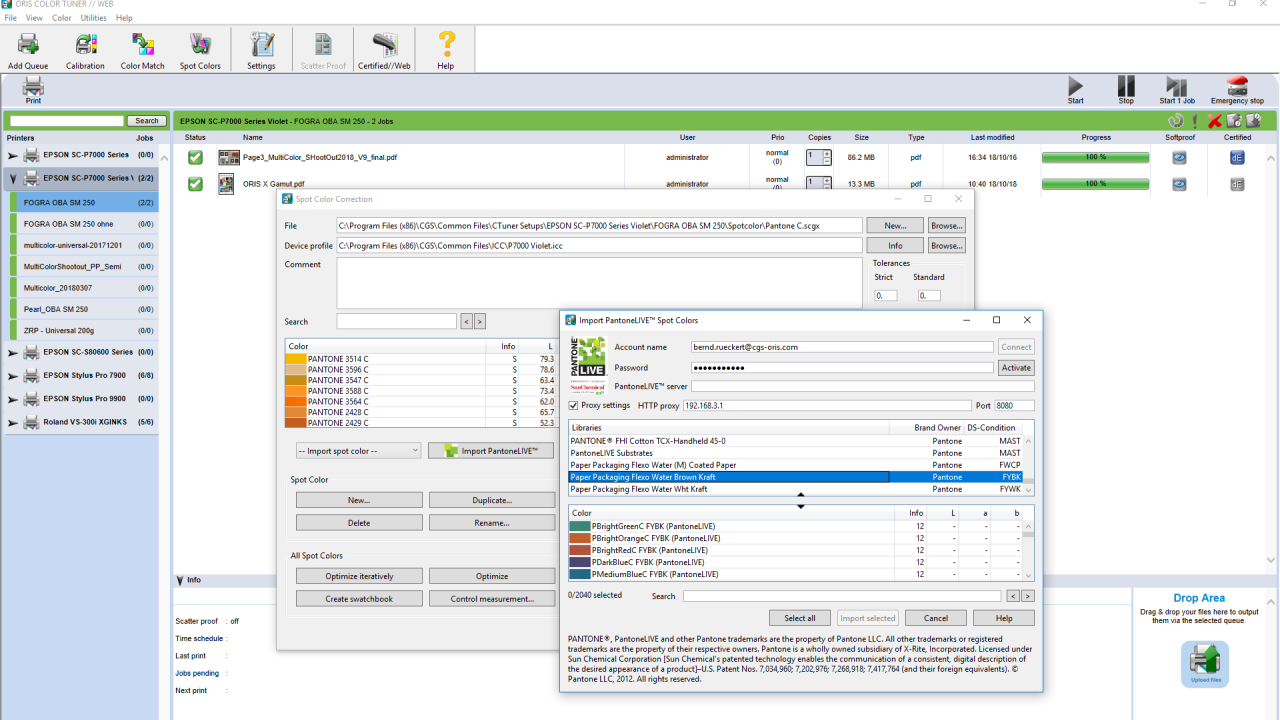Click Browse next to the Device profile path
Viewport: 1280px width, 720px height.
click(x=947, y=245)
